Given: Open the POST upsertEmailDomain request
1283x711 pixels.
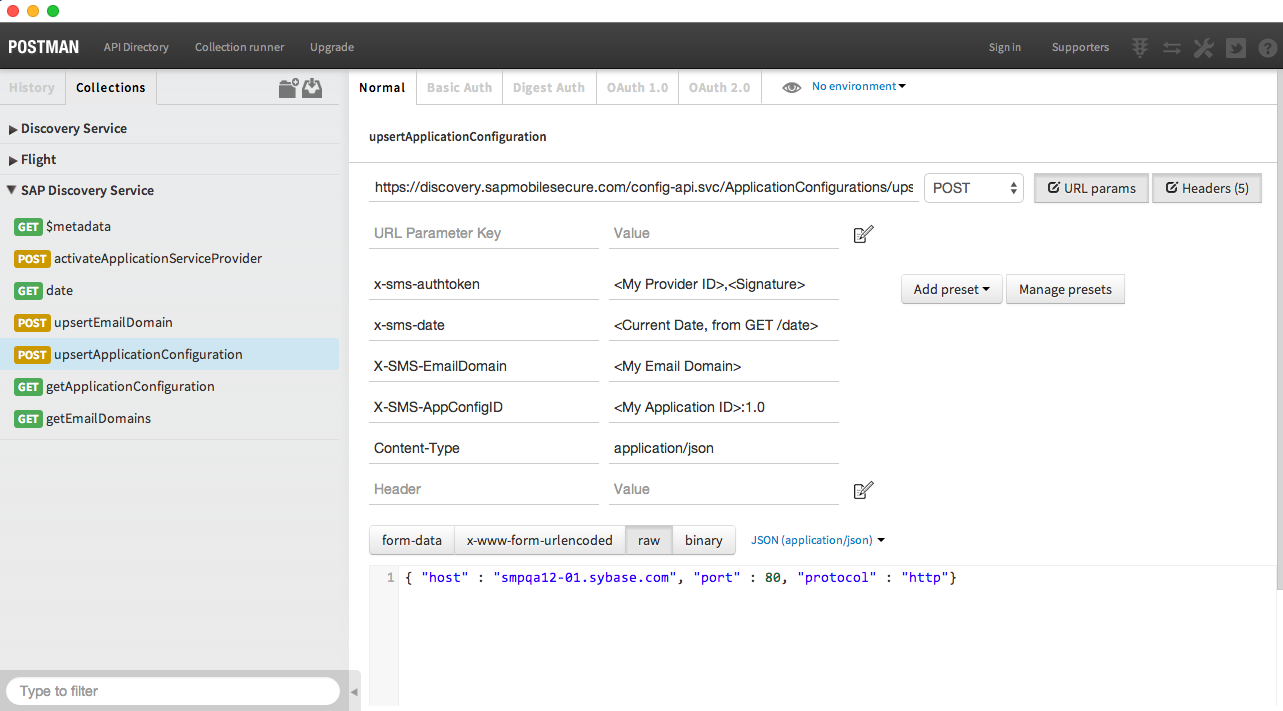Looking at the screenshot, I should (x=170, y=323).
